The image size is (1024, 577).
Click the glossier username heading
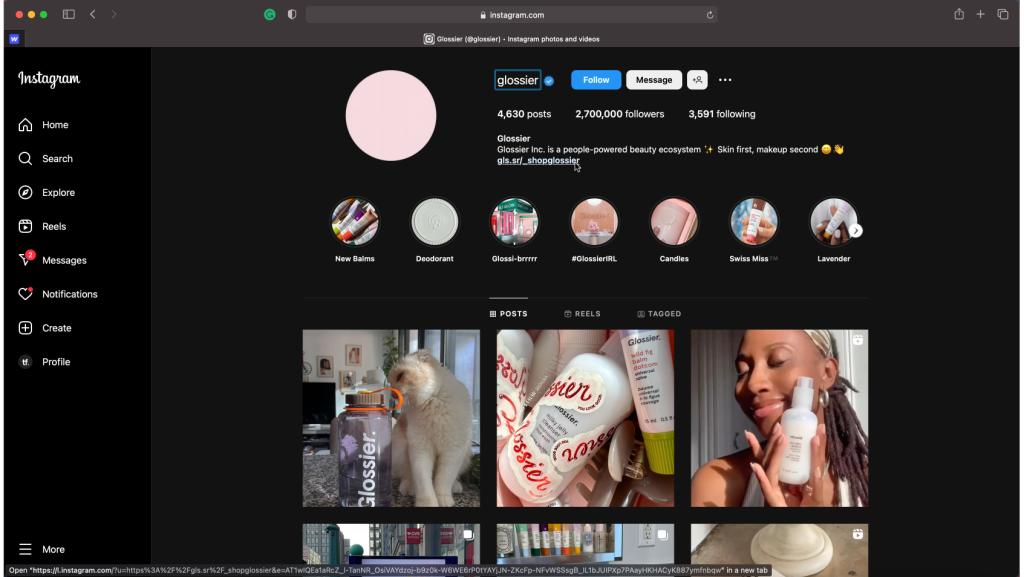coord(517,80)
